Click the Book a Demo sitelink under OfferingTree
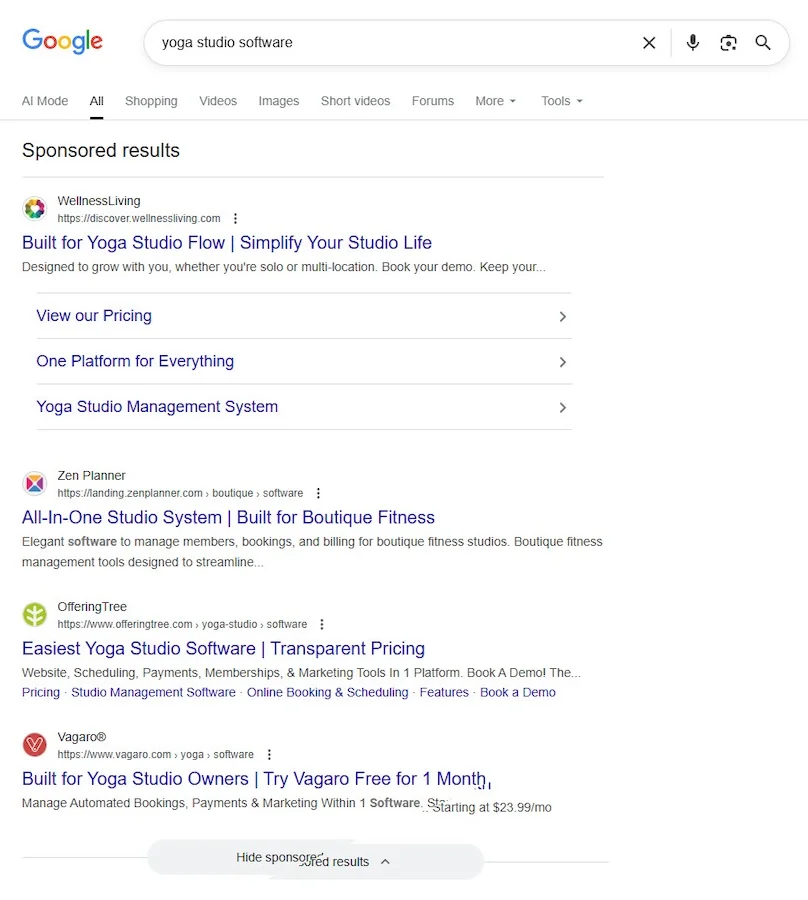Viewport: 808px width, 900px height. [518, 692]
